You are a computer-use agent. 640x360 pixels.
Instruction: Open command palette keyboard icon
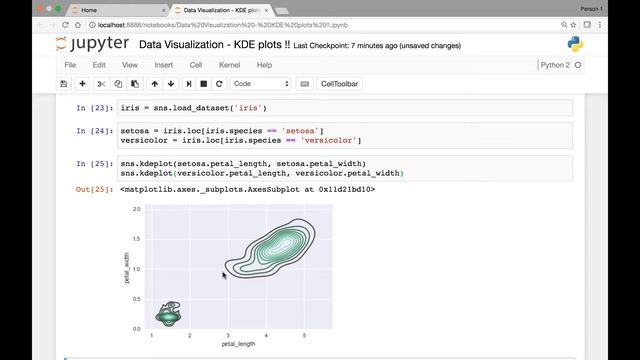[304, 84]
